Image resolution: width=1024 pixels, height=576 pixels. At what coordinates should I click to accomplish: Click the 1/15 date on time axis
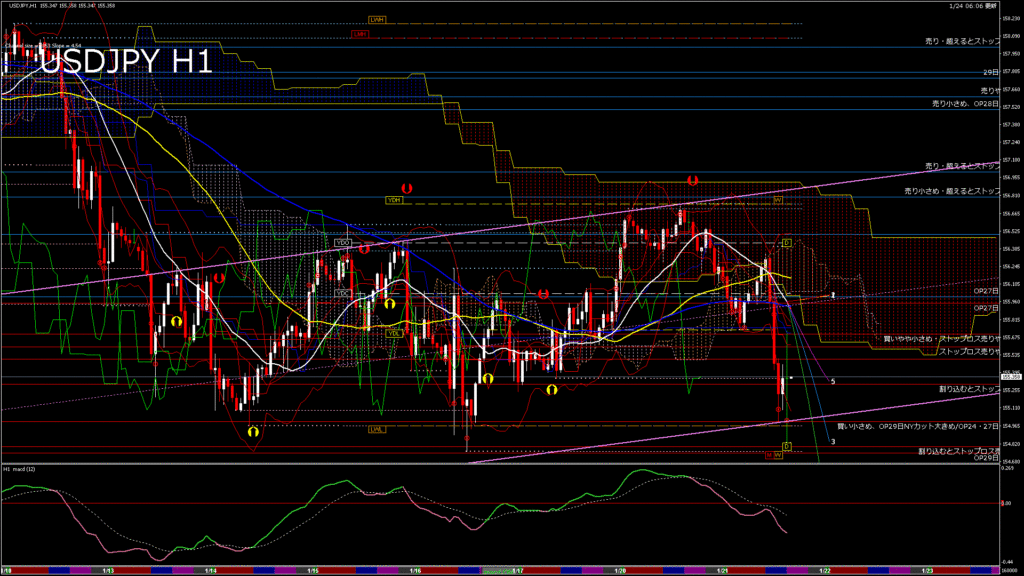[313, 571]
